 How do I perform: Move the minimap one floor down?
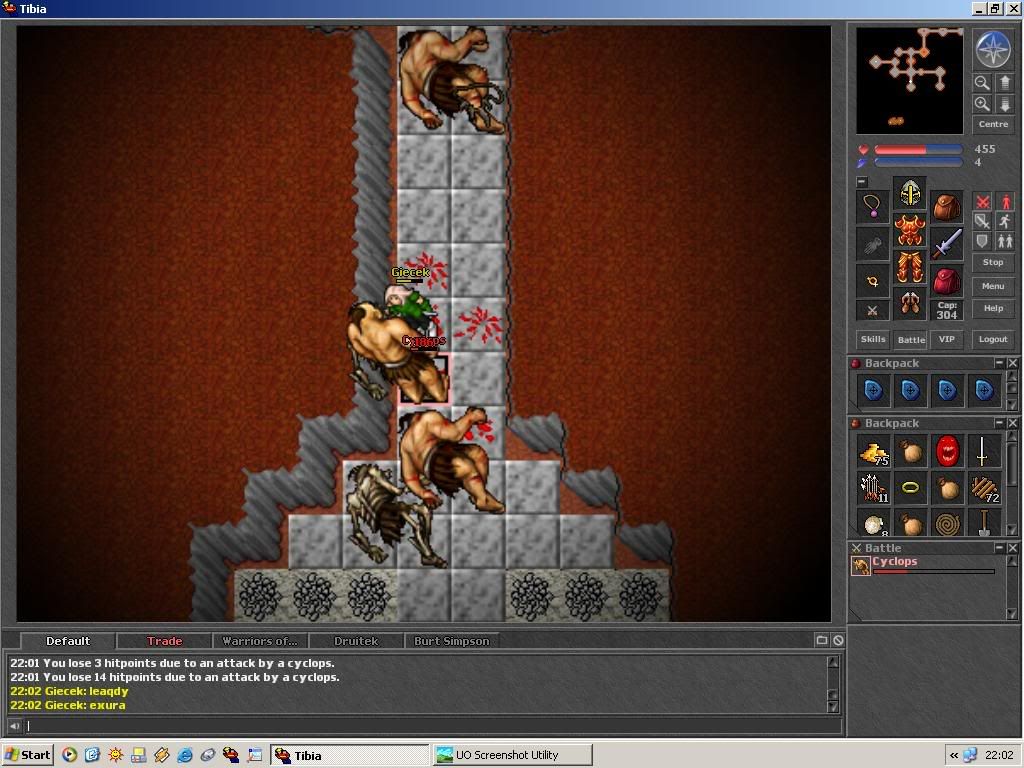[x=1004, y=104]
